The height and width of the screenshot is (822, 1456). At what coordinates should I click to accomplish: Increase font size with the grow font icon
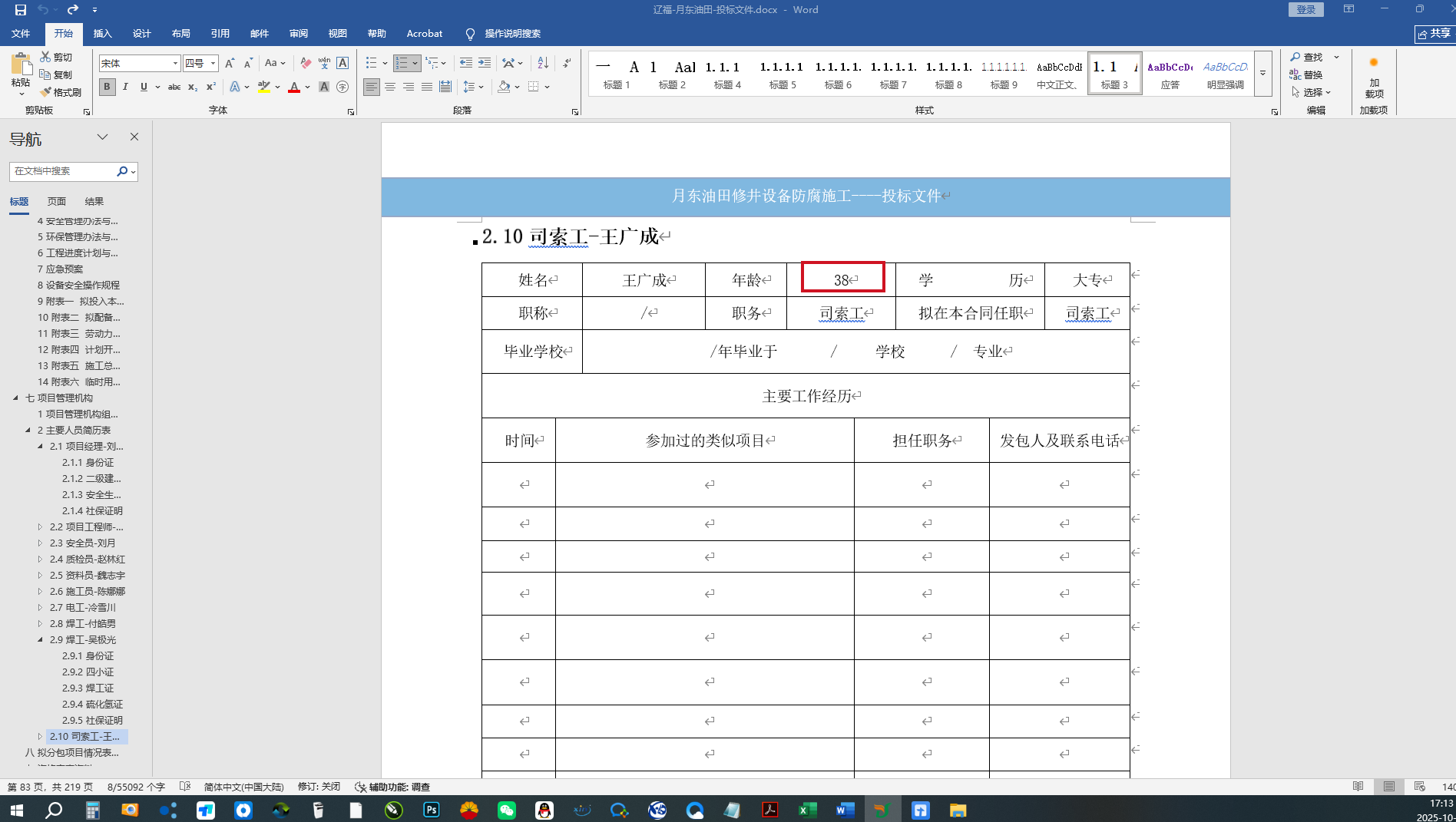pos(230,63)
